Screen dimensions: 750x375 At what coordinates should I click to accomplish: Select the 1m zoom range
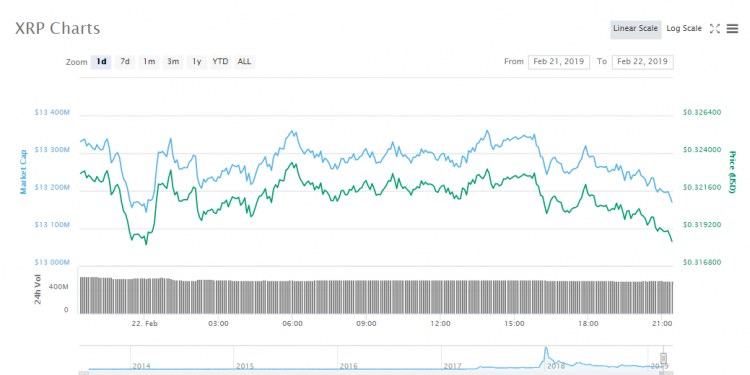[149, 62]
